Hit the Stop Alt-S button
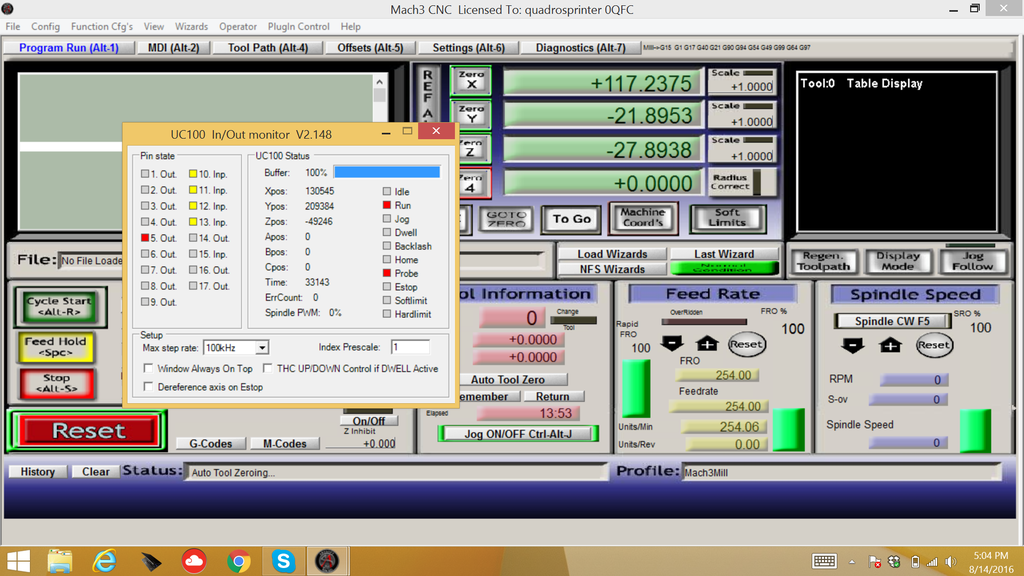1024x576 pixels. (x=56, y=383)
